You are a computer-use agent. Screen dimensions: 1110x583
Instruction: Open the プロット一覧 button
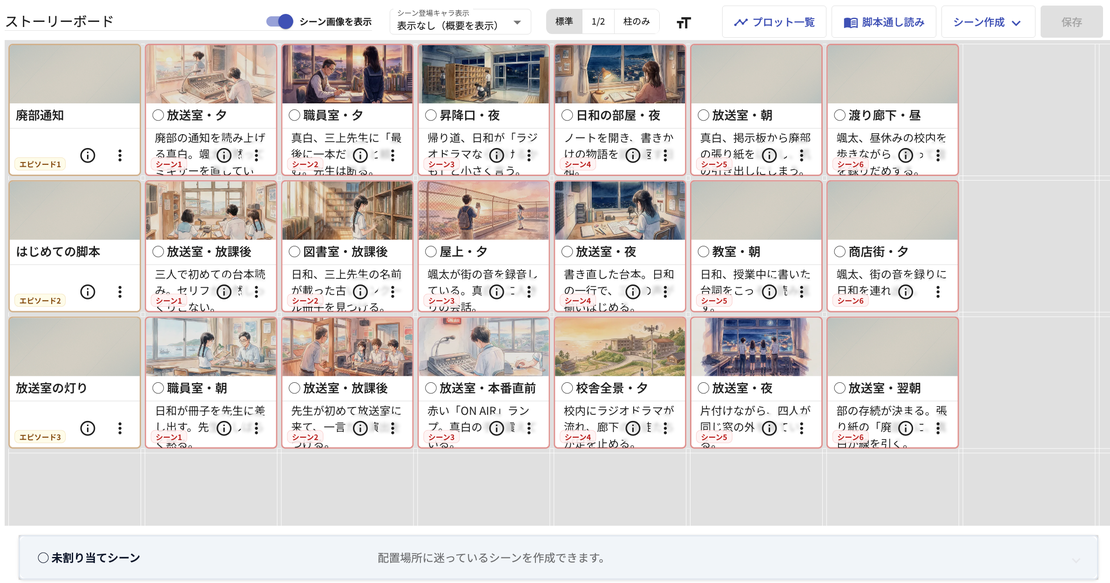click(774, 22)
